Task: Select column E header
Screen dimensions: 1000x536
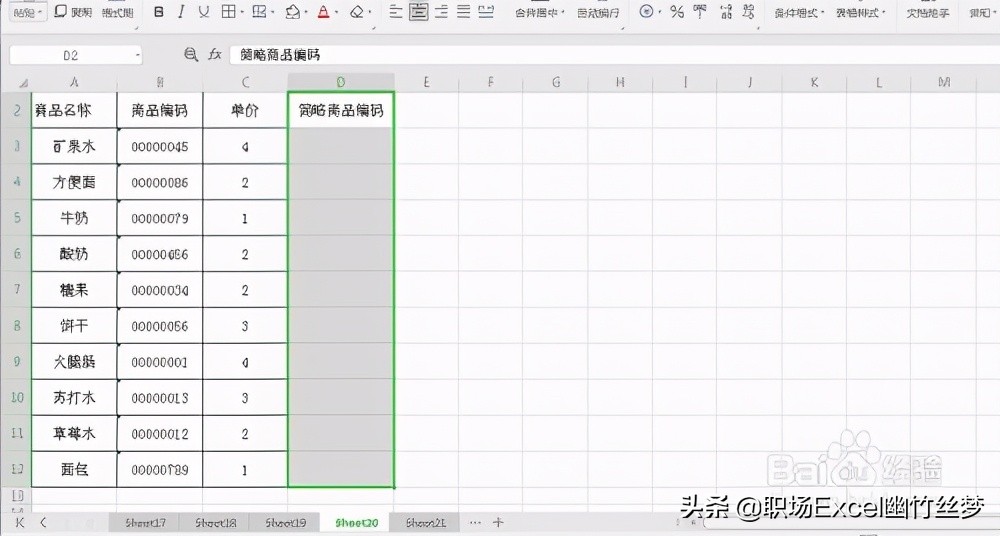Action: click(x=426, y=82)
